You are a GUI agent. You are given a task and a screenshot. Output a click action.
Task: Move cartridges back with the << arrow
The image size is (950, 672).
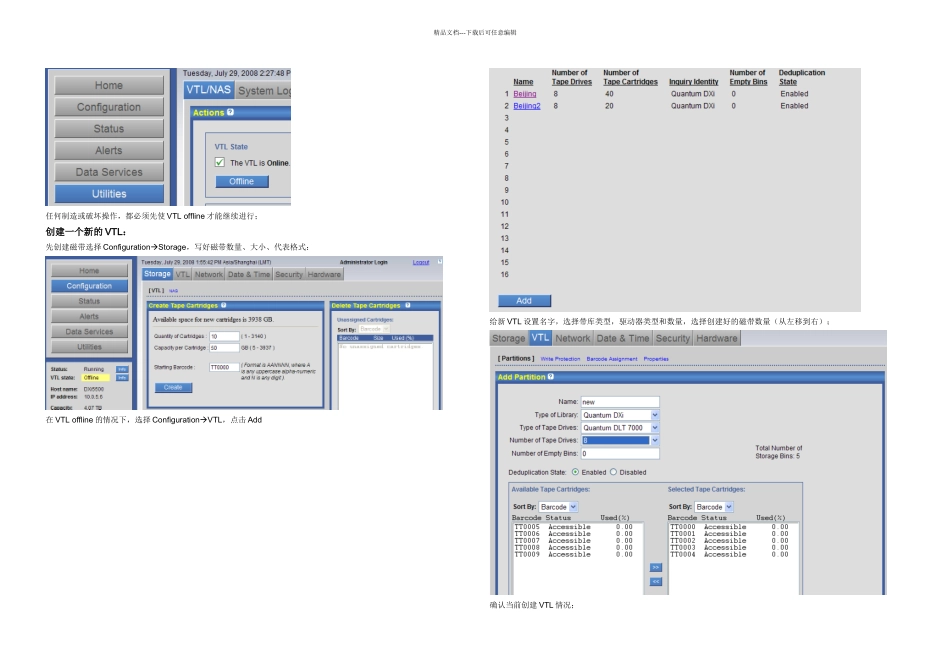click(656, 581)
